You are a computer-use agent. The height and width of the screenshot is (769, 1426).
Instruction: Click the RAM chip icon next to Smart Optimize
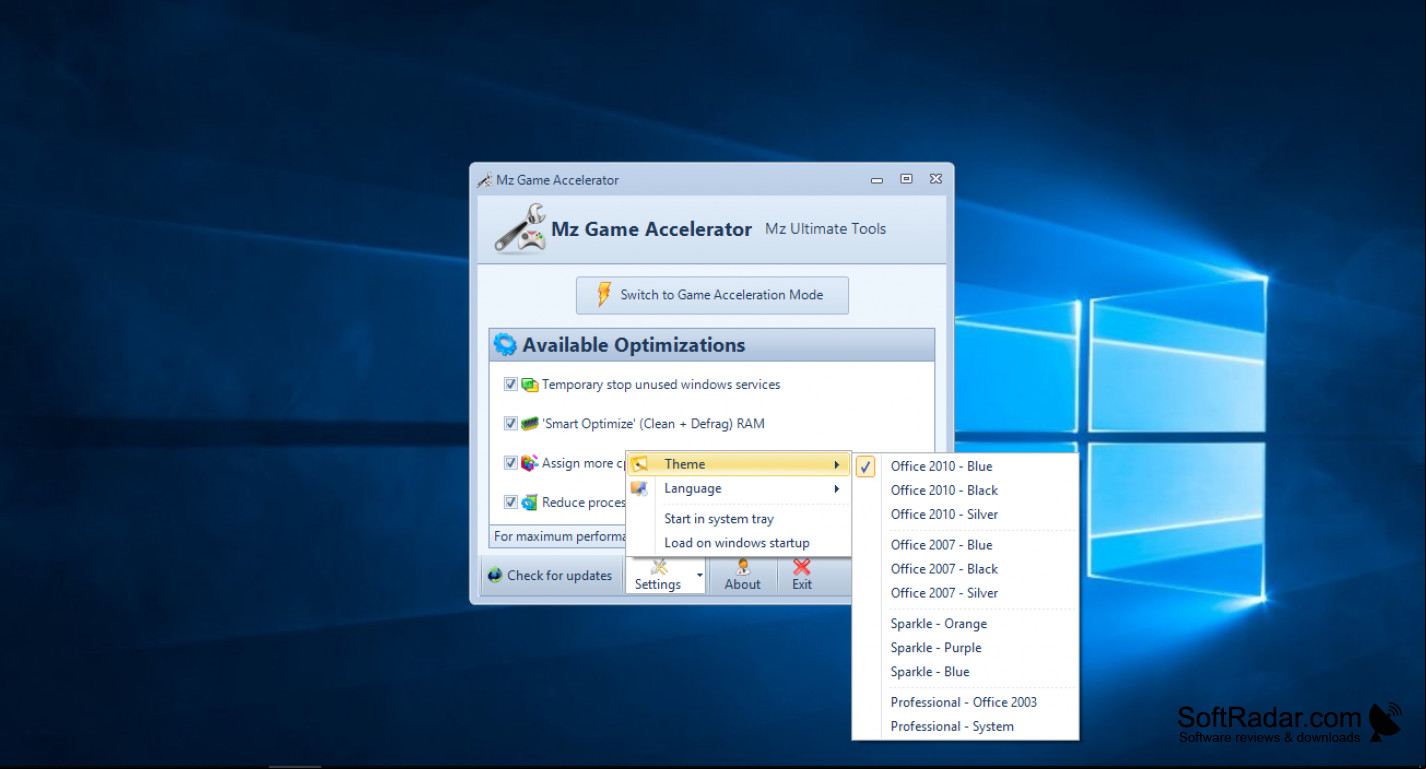tap(530, 423)
